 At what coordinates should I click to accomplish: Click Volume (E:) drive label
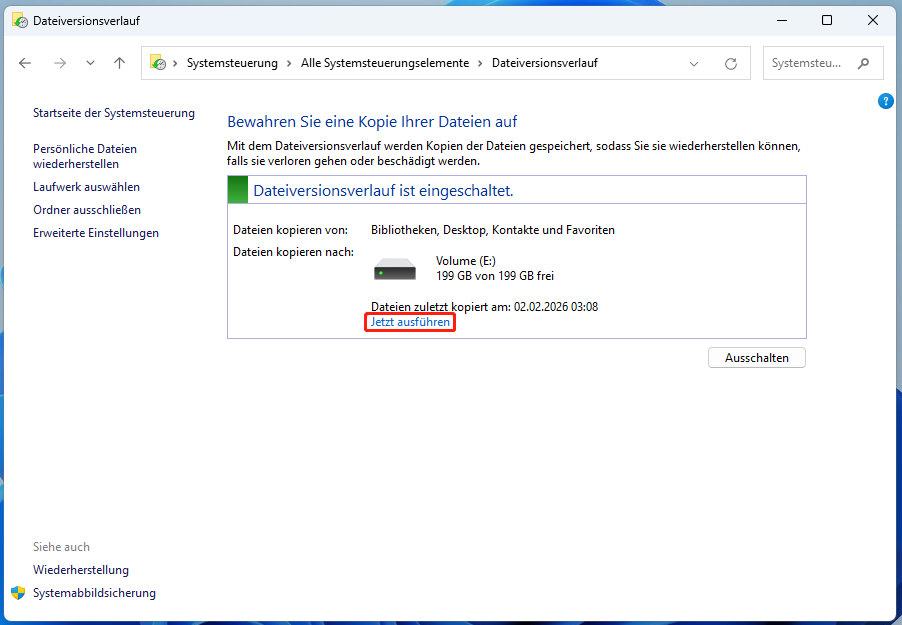465,261
